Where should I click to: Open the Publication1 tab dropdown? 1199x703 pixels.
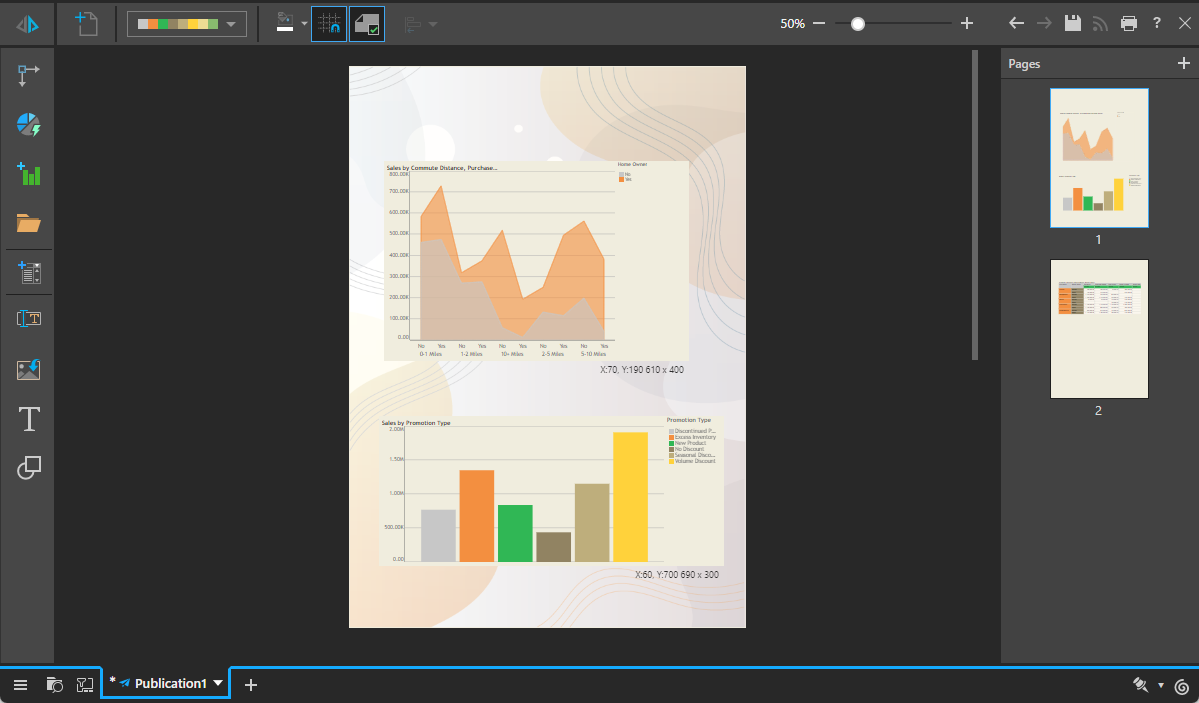(218, 683)
